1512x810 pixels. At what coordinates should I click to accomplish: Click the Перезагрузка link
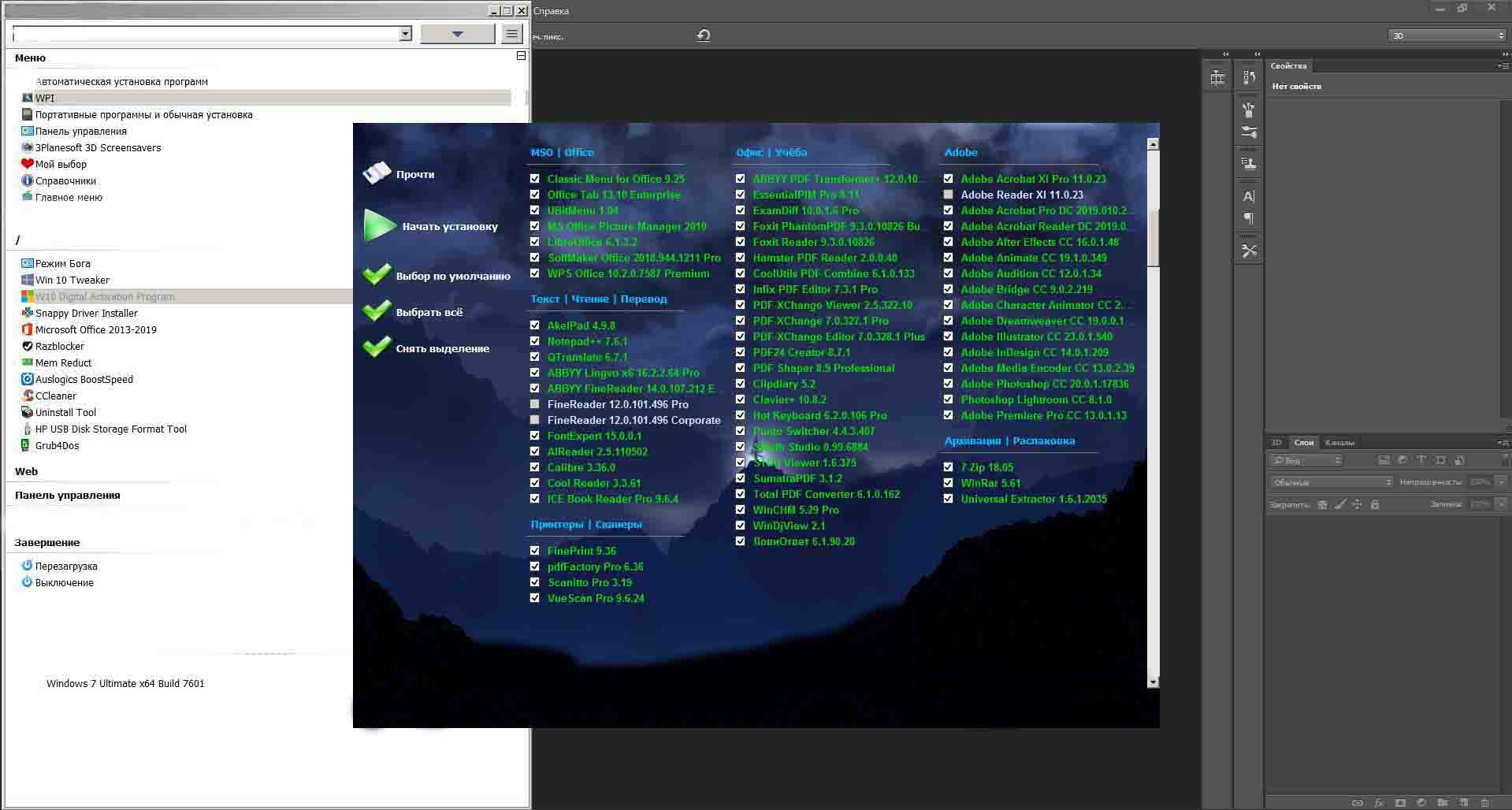(x=66, y=566)
